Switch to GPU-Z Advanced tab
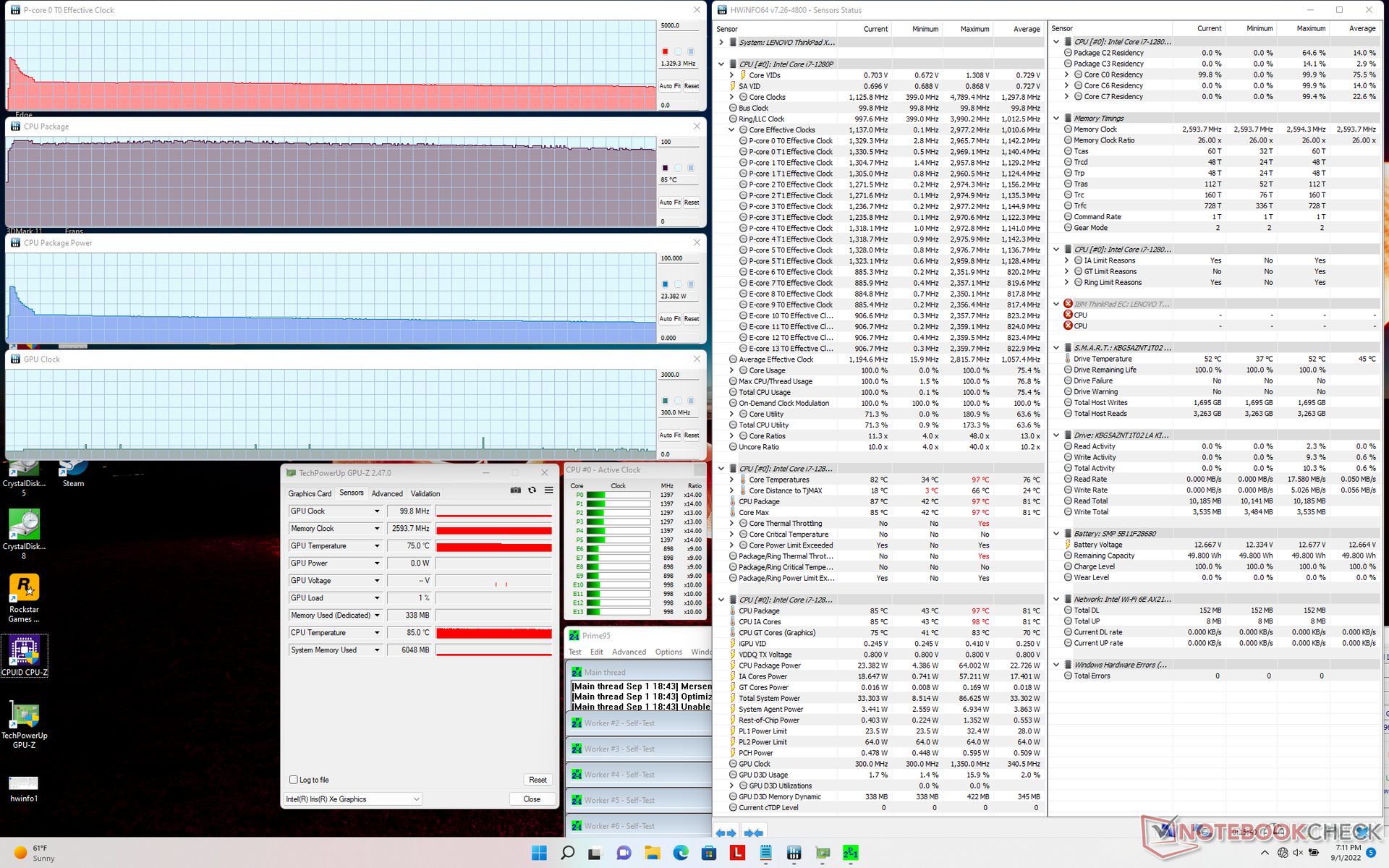The height and width of the screenshot is (868, 1389). tap(387, 494)
